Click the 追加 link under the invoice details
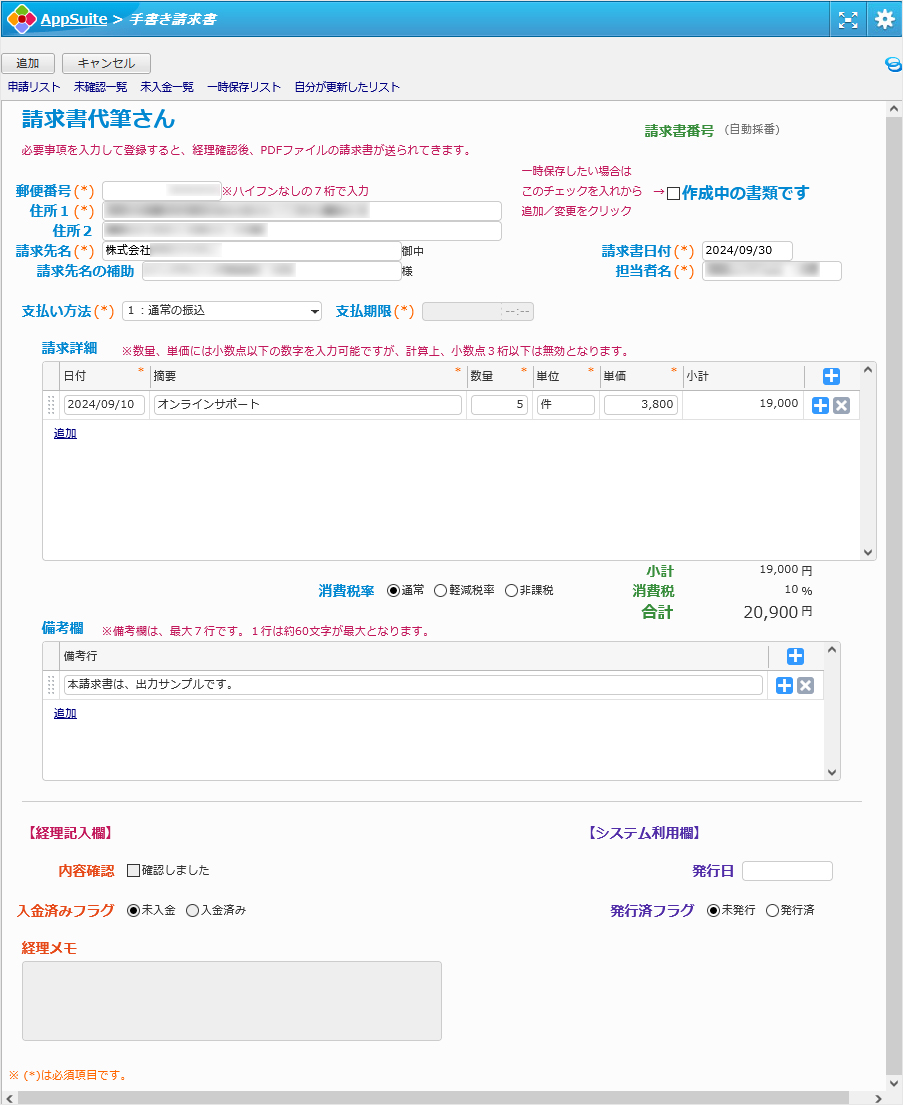The width and height of the screenshot is (903, 1105). (64, 433)
